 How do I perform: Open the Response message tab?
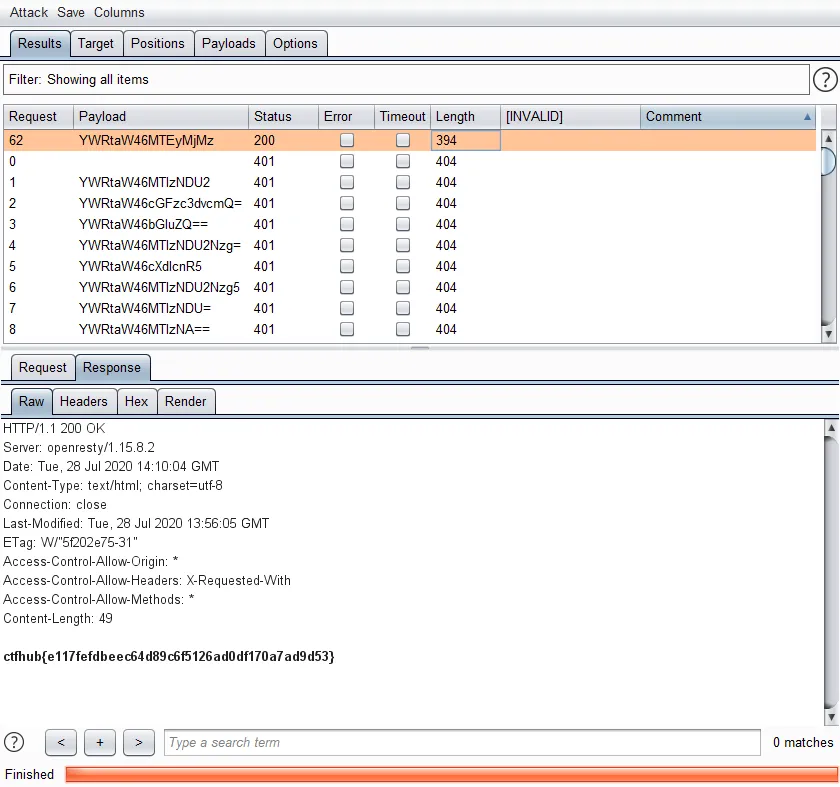[x=112, y=368]
